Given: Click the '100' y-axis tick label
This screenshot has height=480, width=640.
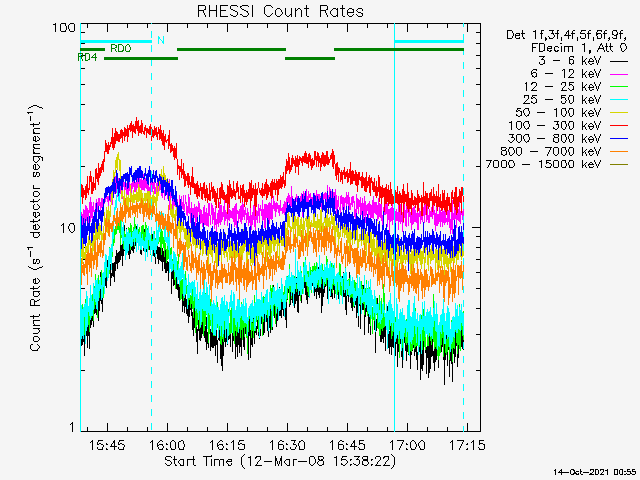Looking at the screenshot, I should [64, 28].
